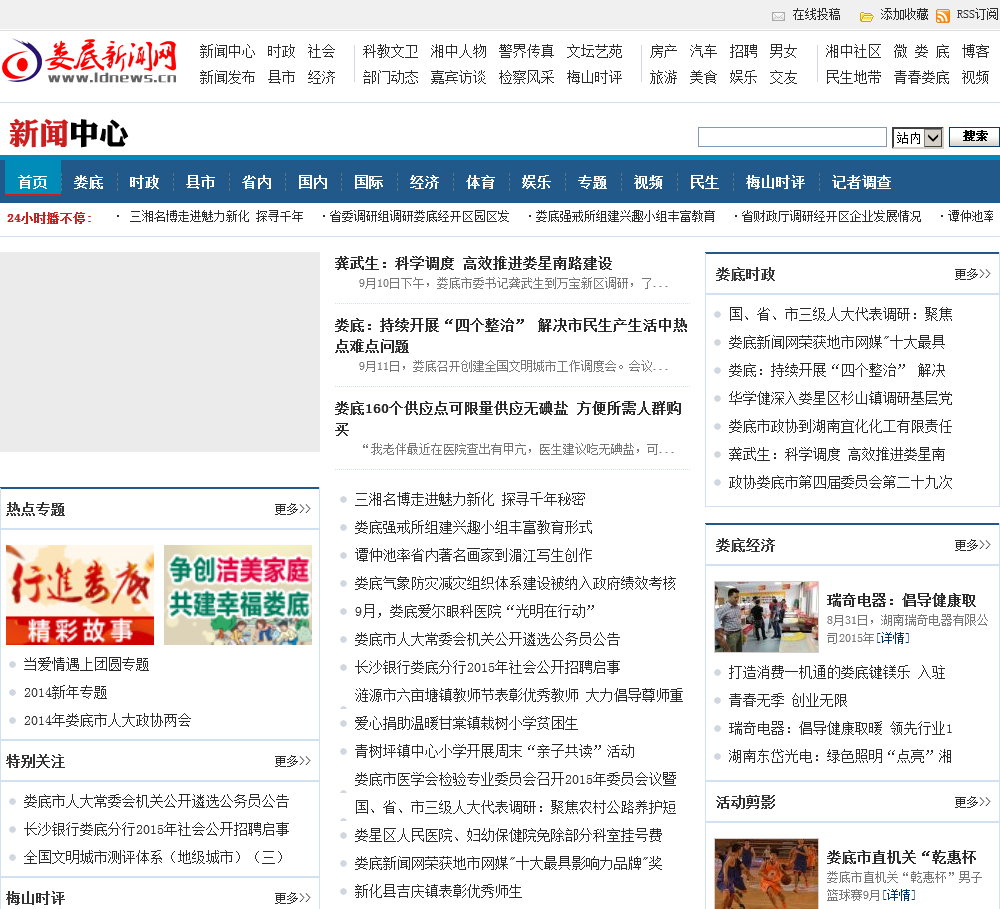
Task: Select the 记者调查 navigation tab
Action: coord(861,182)
